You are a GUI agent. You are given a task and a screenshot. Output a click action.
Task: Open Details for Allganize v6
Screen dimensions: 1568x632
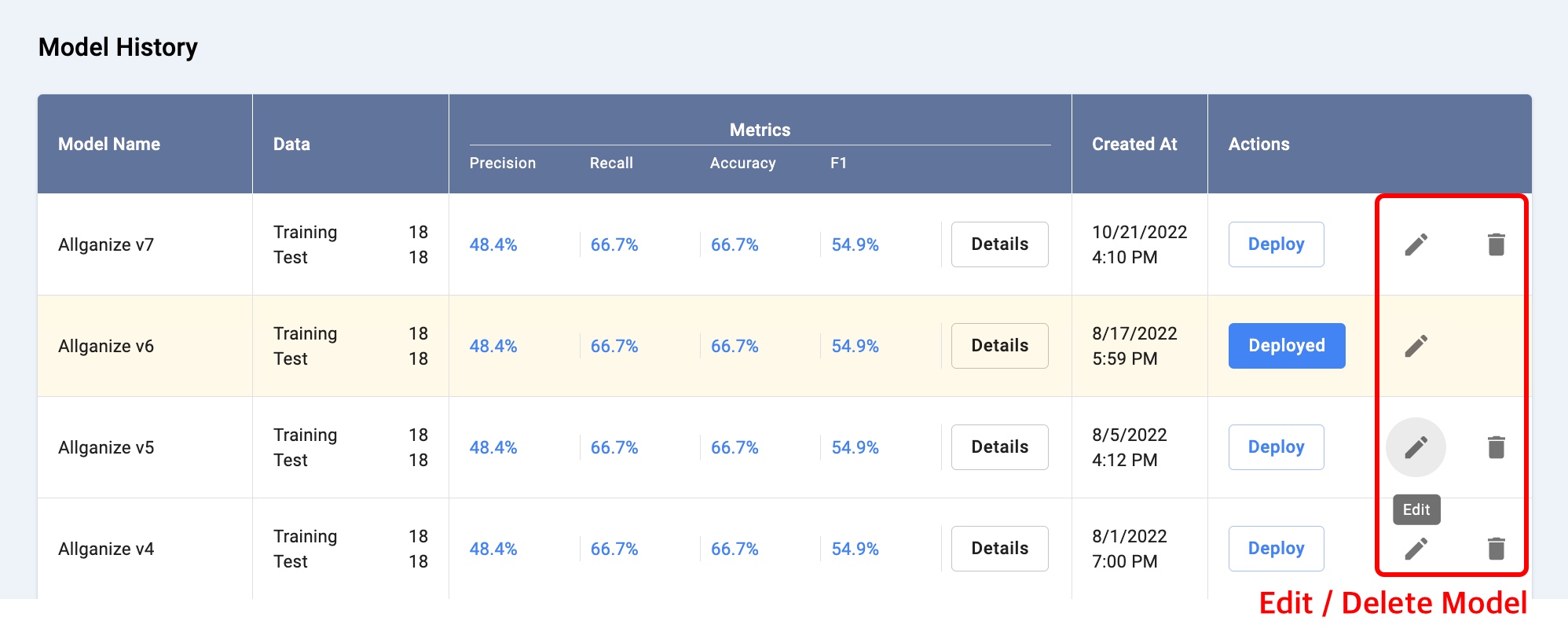pyautogui.click(x=999, y=346)
